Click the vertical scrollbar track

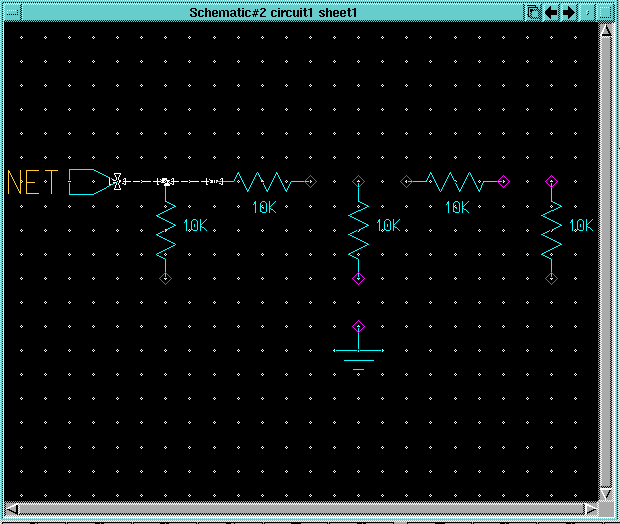pos(606,263)
